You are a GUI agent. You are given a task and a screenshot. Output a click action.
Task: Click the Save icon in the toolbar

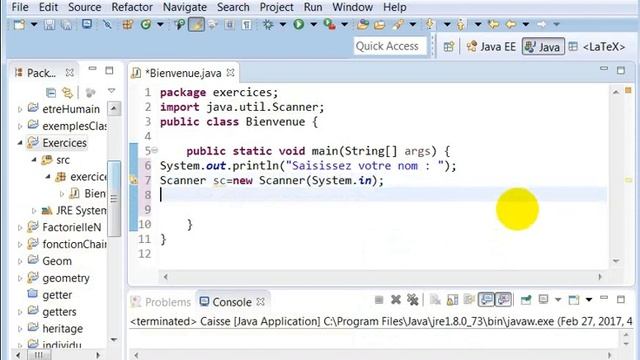point(49,25)
